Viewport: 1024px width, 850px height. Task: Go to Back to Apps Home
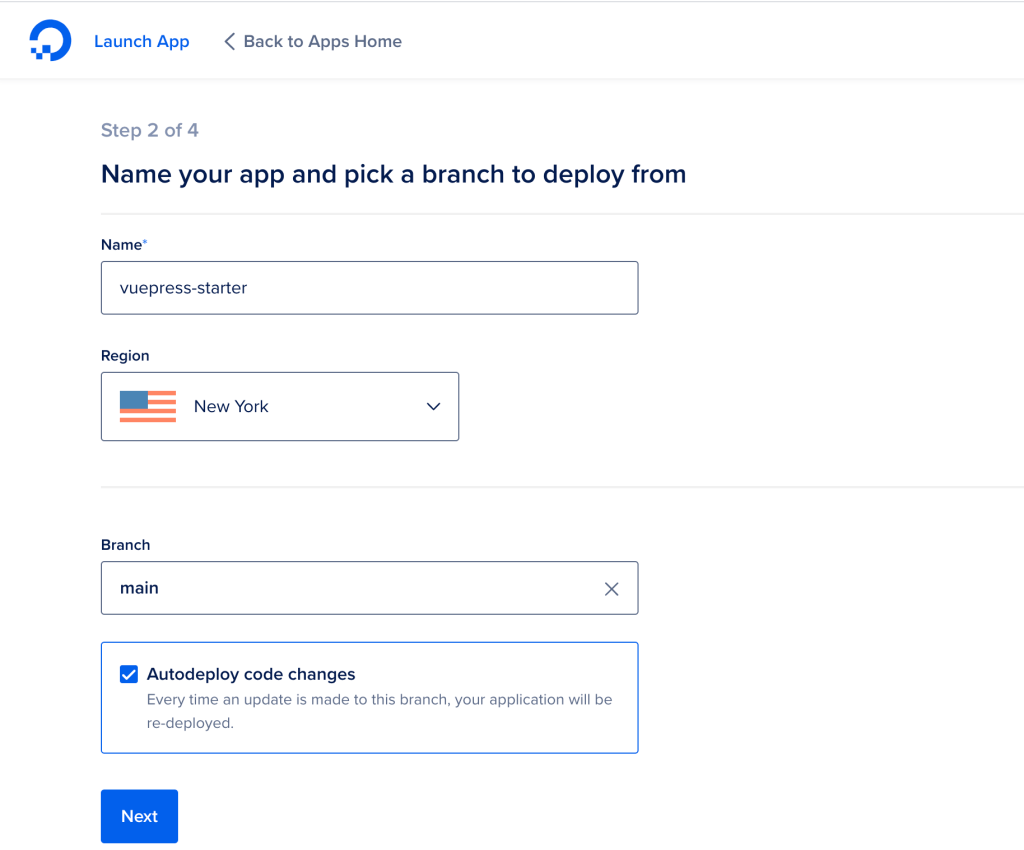point(322,41)
